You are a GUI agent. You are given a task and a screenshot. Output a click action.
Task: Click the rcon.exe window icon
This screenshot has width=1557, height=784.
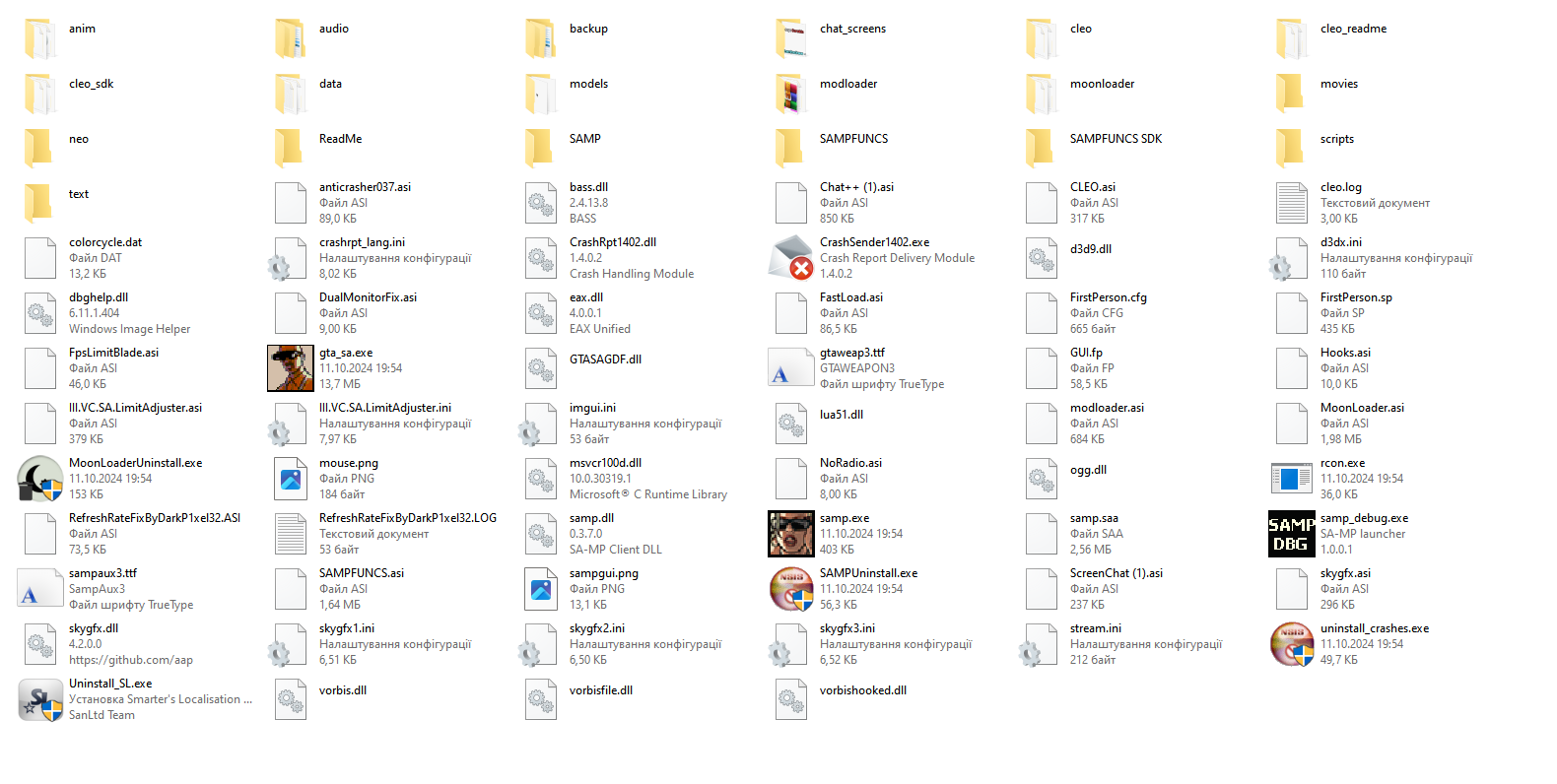click(1292, 479)
